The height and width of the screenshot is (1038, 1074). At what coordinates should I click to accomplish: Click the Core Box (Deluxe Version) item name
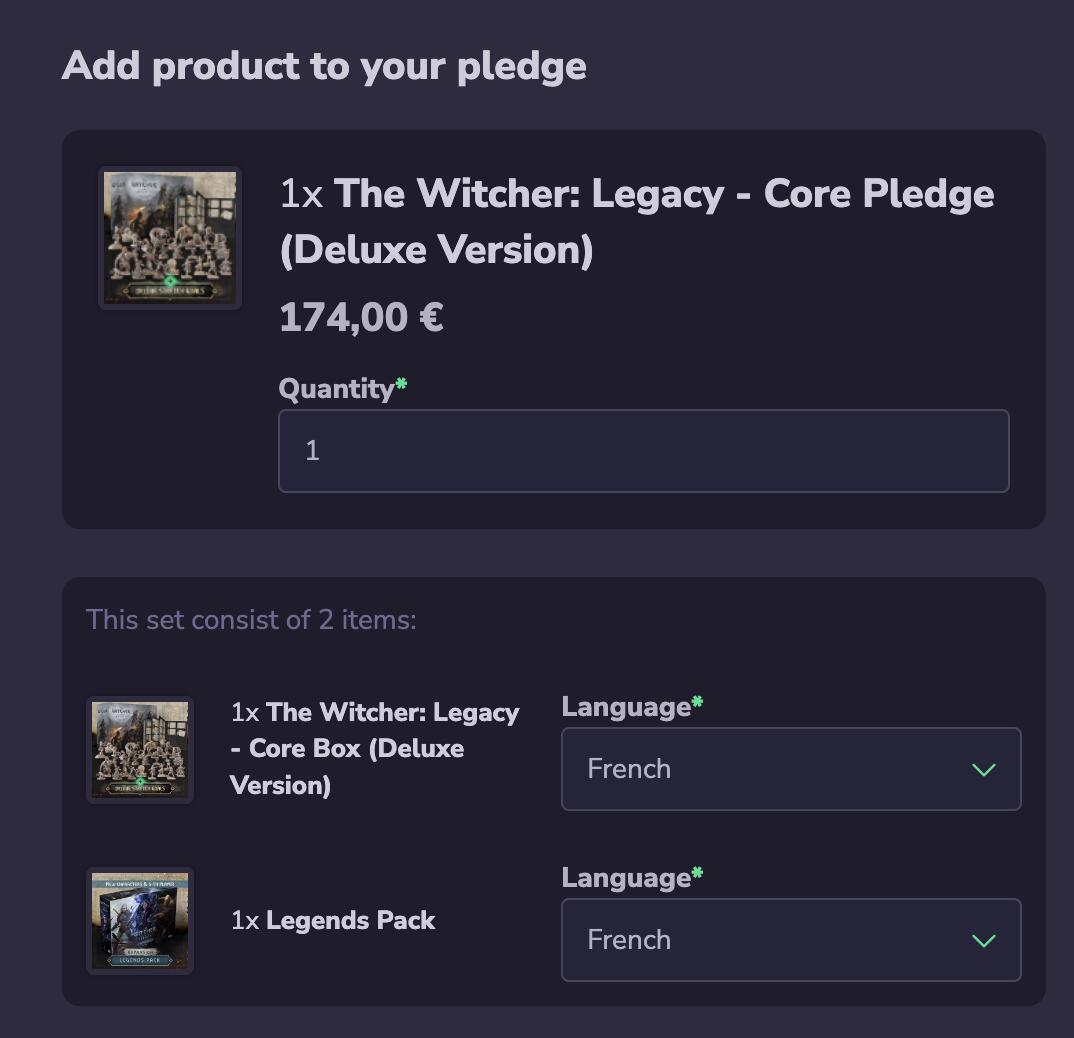click(375, 748)
